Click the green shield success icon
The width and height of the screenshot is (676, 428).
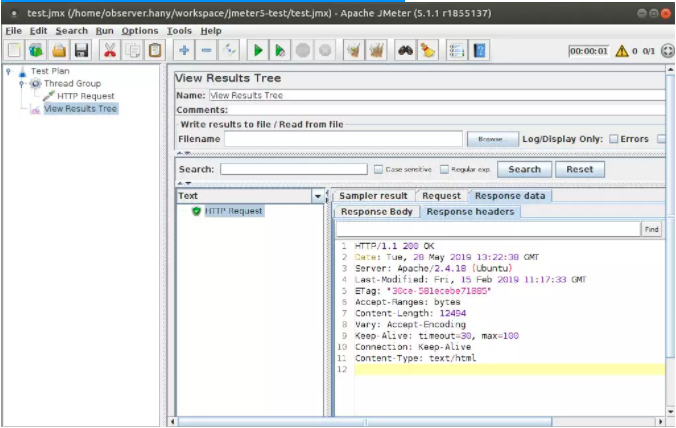tap(197, 211)
